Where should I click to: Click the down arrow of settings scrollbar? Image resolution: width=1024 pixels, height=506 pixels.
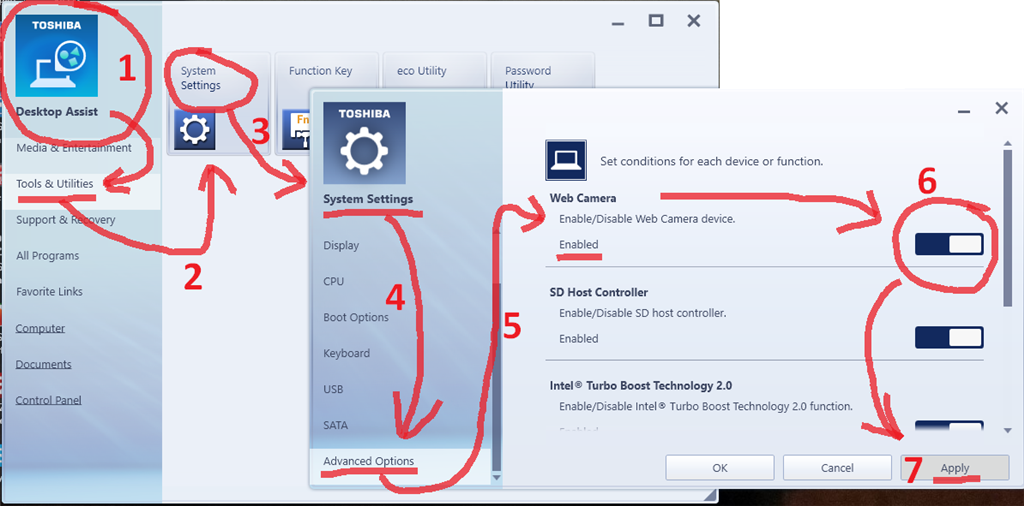tap(1008, 430)
